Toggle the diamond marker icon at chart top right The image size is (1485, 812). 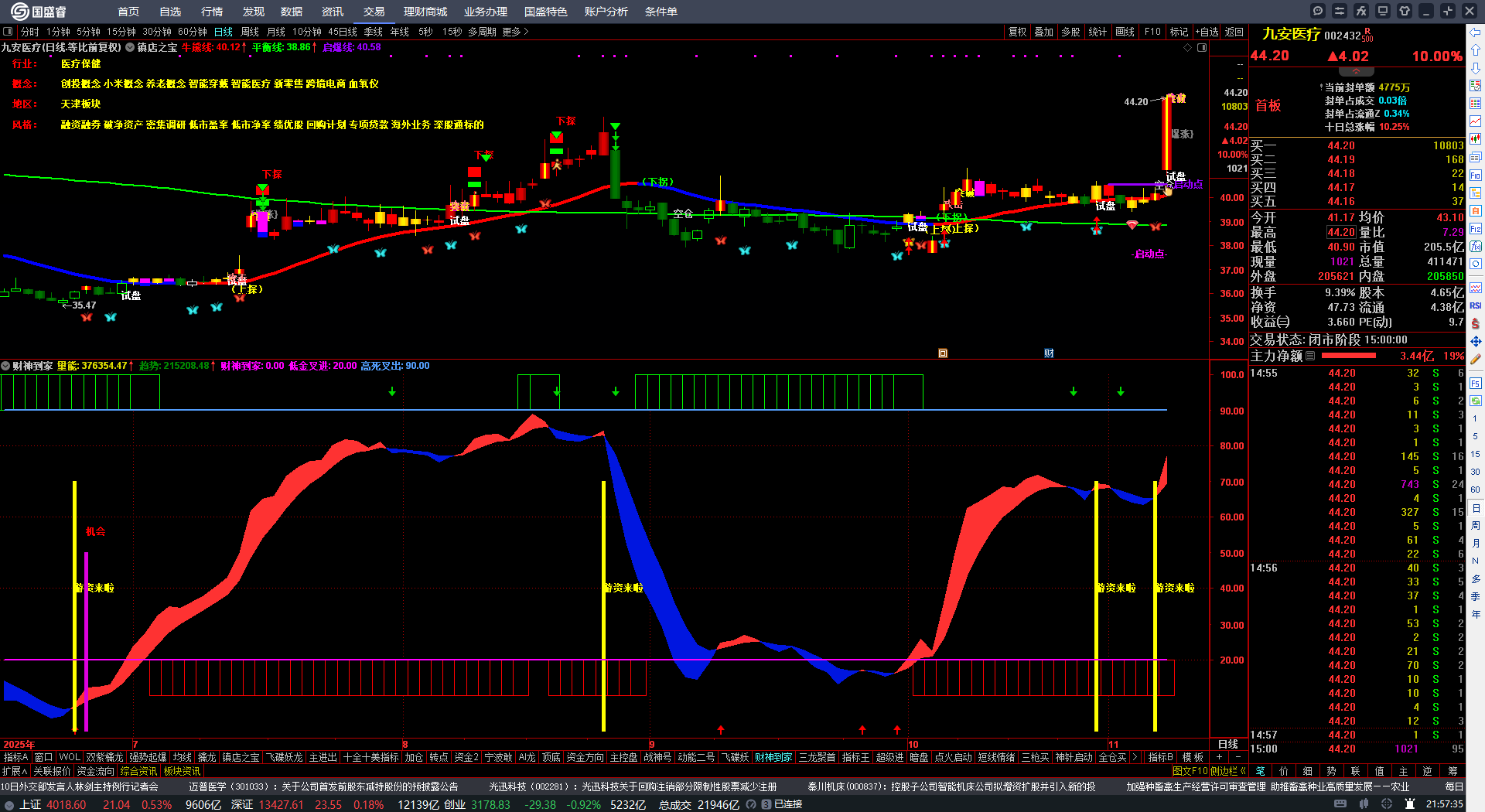(x=1188, y=47)
